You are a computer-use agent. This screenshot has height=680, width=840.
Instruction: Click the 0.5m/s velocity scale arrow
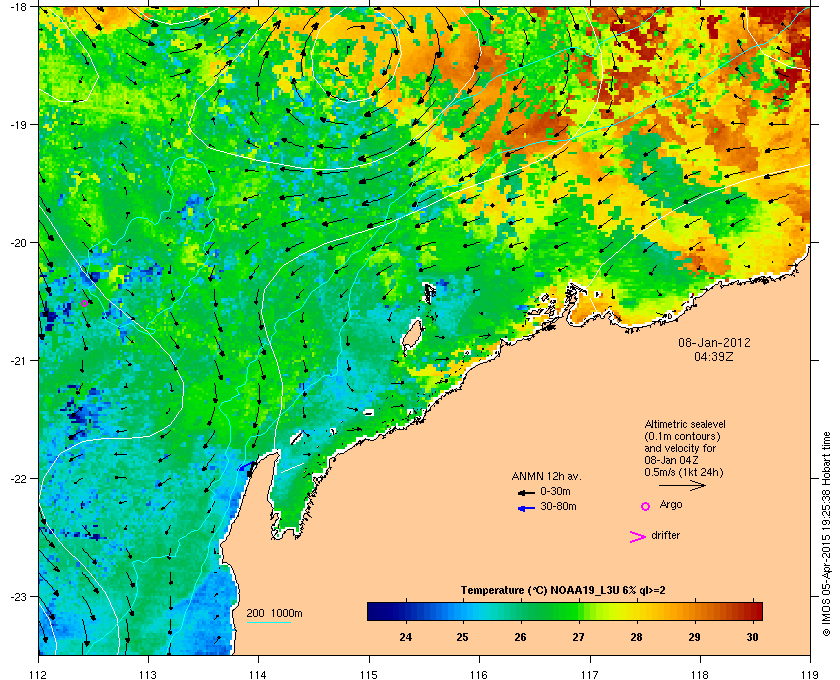[682, 486]
